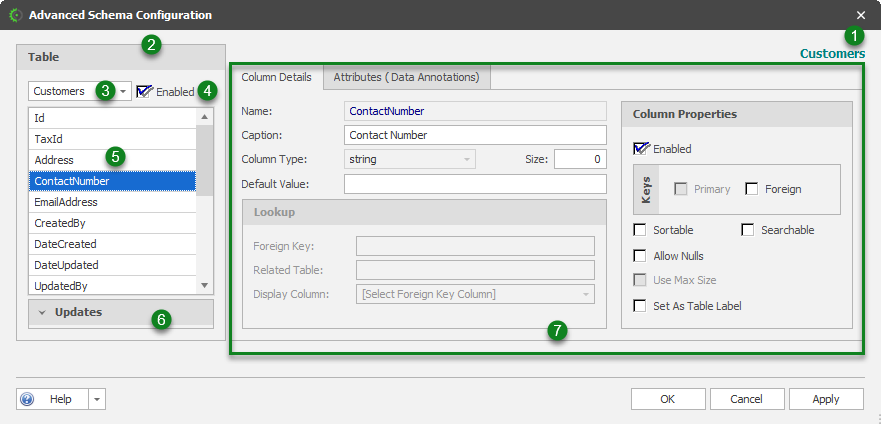Enable Allow Nulls for column

pyautogui.click(x=640, y=256)
